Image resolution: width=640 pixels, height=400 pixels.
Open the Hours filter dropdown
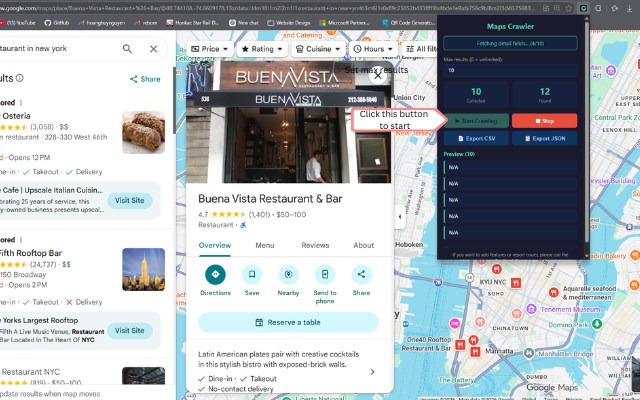pyautogui.click(x=373, y=49)
